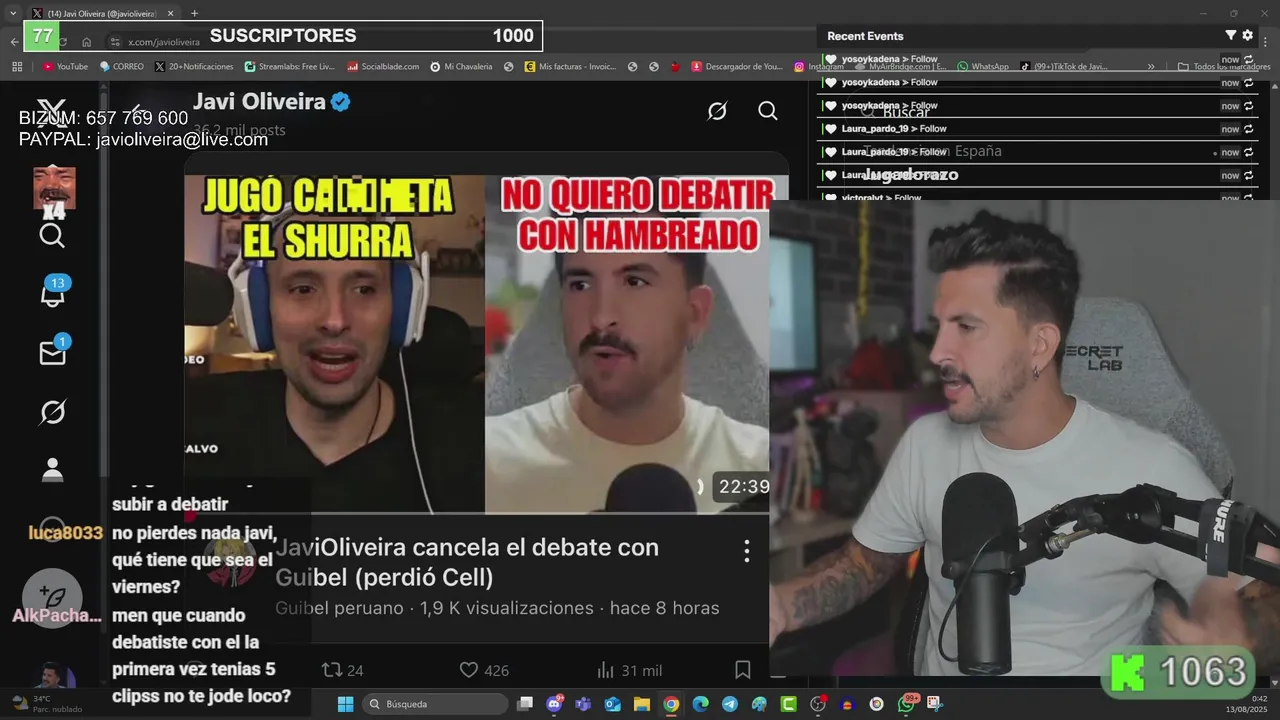The width and height of the screenshot is (1280, 720).
Task: Open File Explorer from the taskbar
Action: click(642, 704)
